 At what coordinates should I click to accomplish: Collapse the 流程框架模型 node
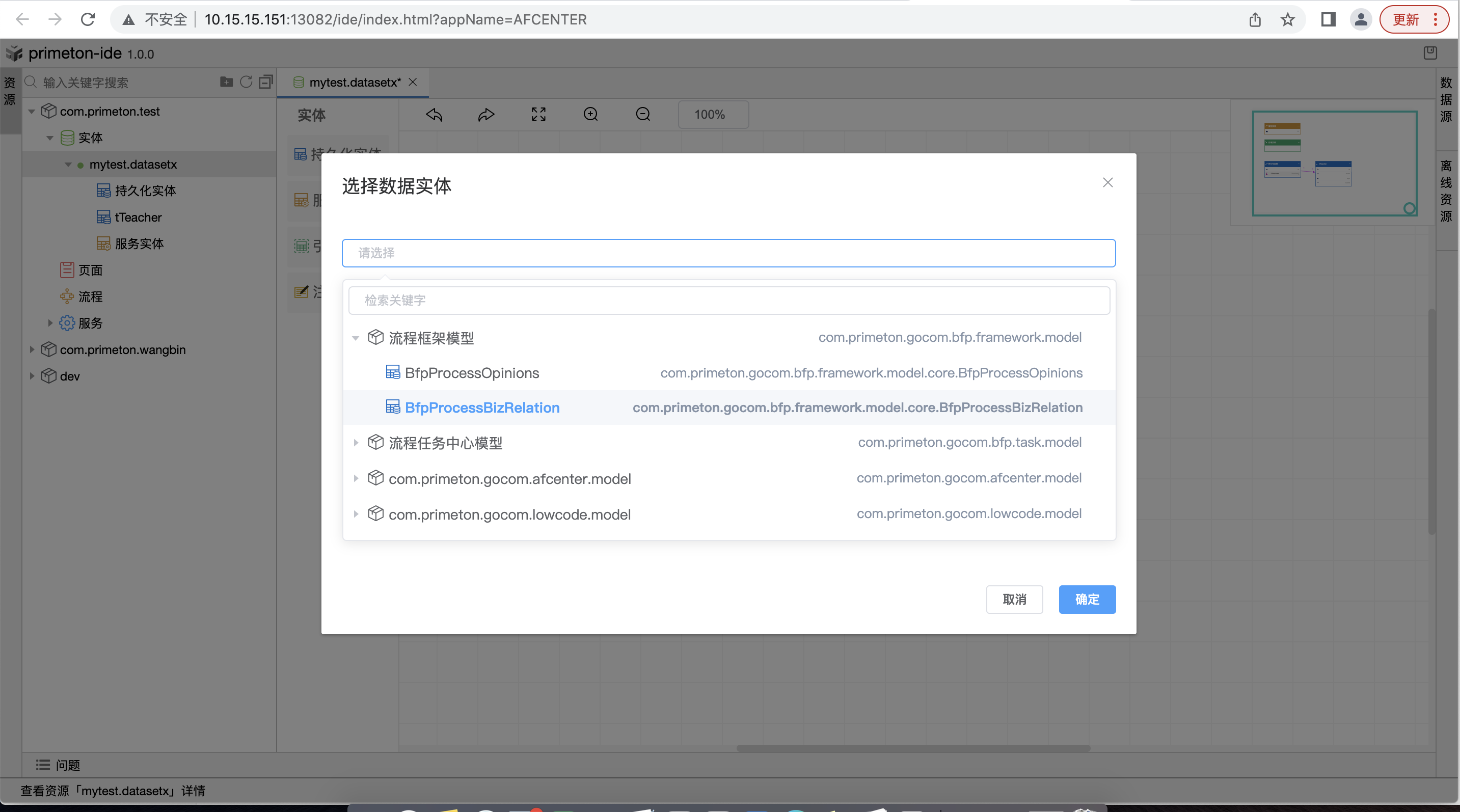click(356, 338)
